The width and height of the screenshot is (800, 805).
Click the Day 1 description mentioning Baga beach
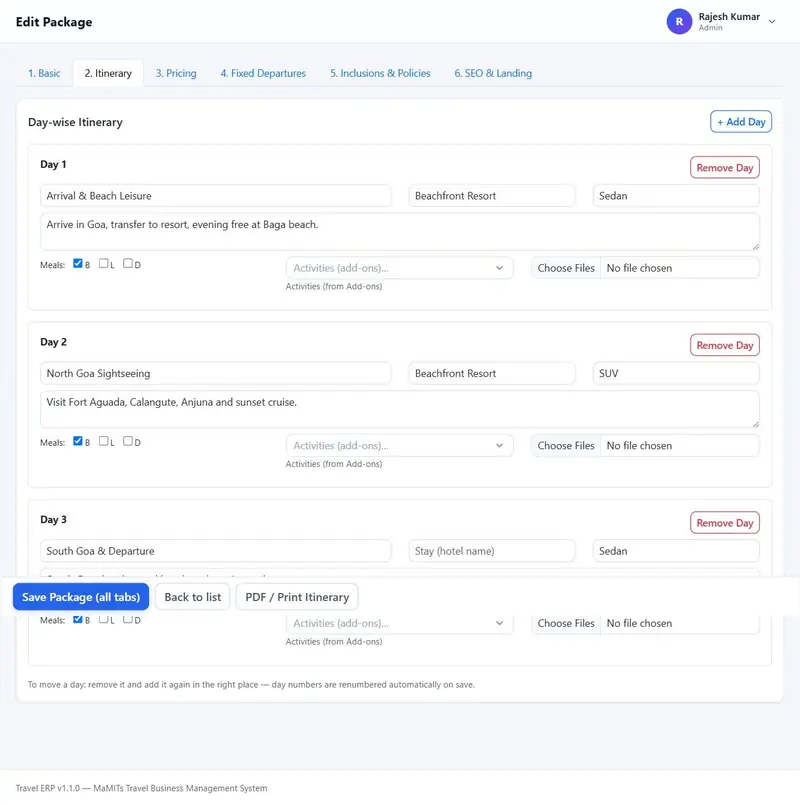point(399,232)
